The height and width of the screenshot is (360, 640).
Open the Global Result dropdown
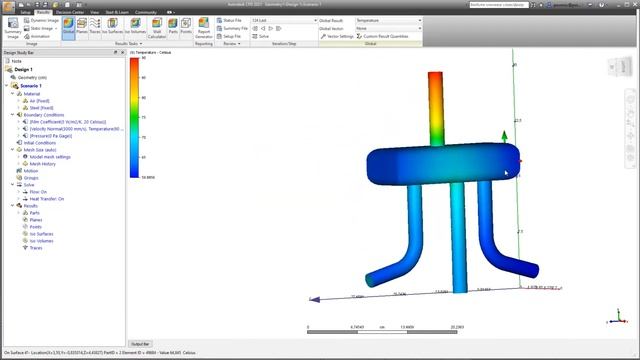[x=420, y=20]
